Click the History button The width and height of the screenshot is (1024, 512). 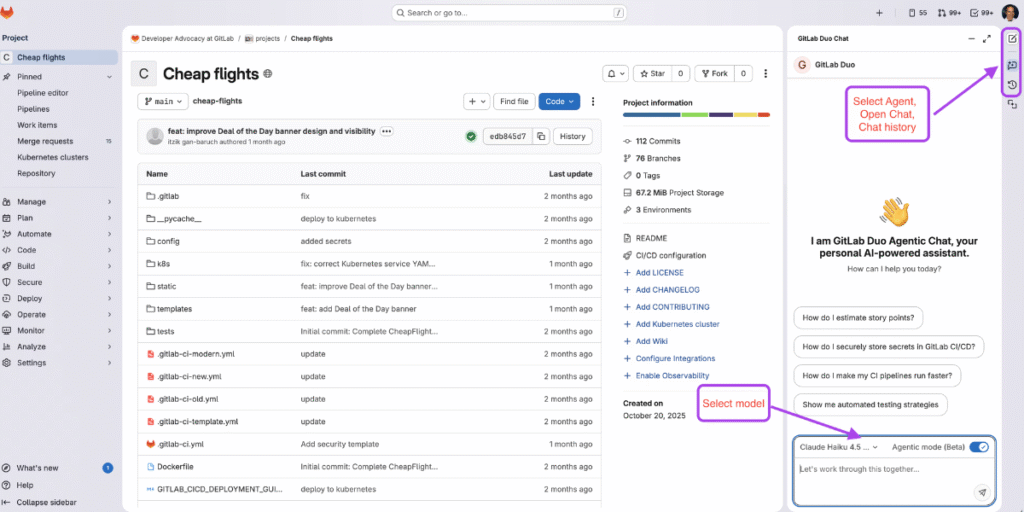(x=573, y=136)
